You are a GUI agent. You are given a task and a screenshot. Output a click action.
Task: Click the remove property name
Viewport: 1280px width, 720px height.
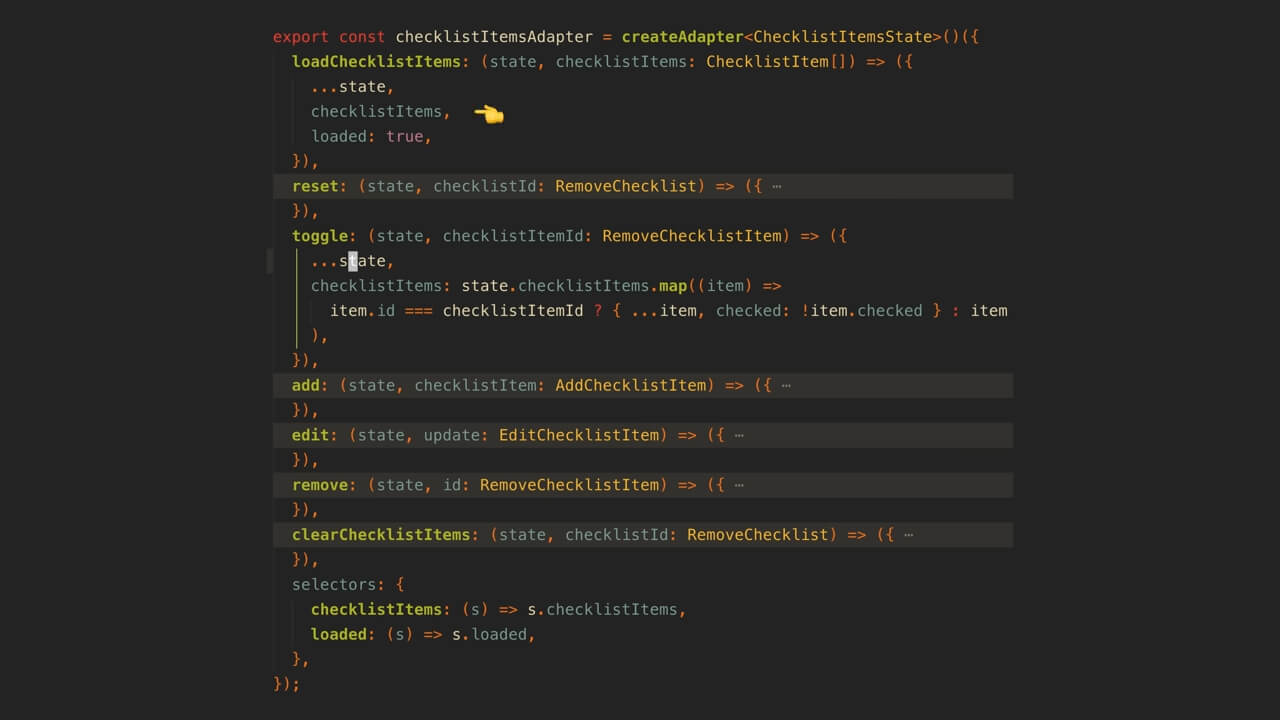pyautogui.click(x=320, y=485)
